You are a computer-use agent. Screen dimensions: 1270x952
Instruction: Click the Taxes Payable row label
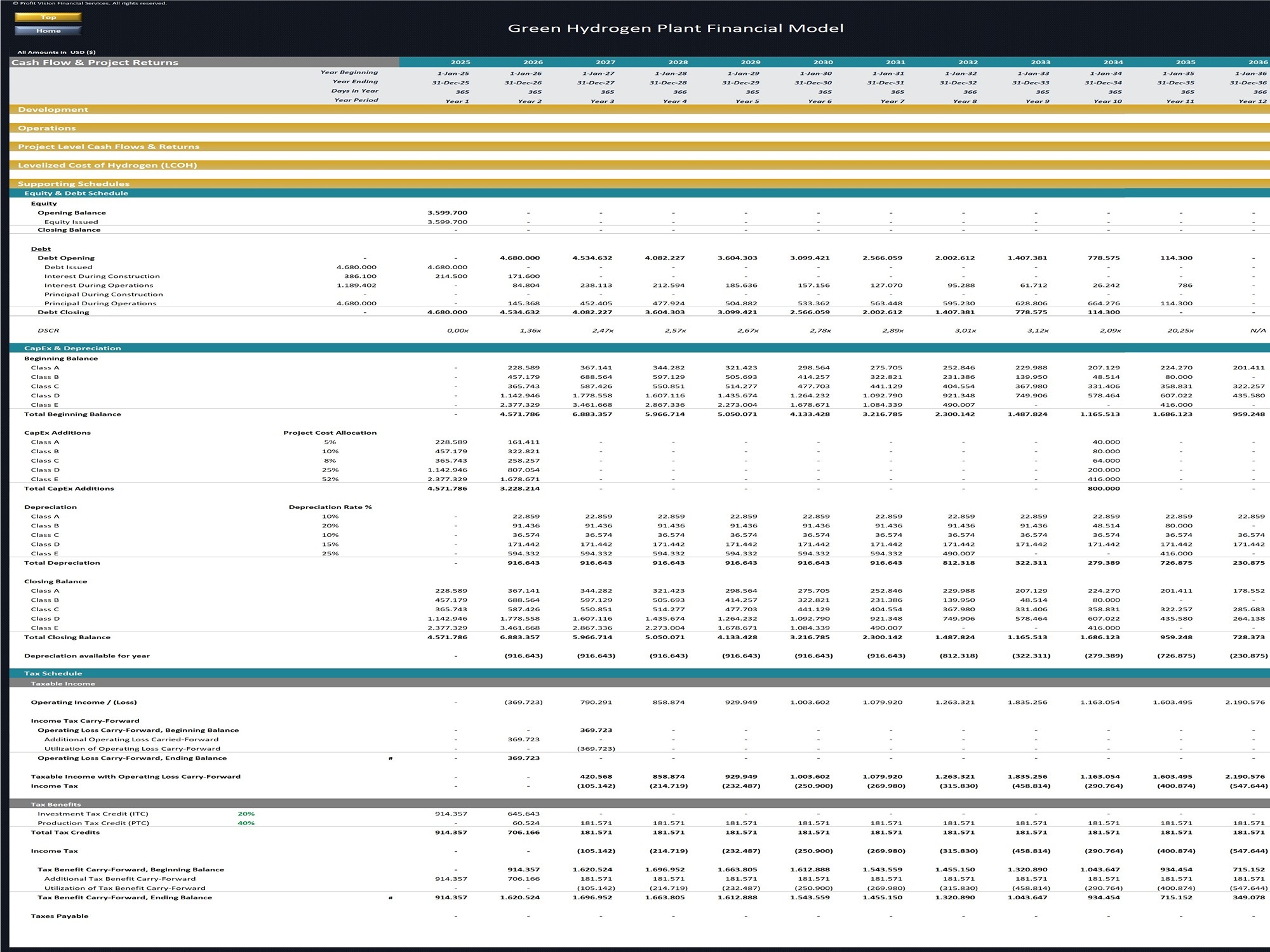click(x=60, y=916)
